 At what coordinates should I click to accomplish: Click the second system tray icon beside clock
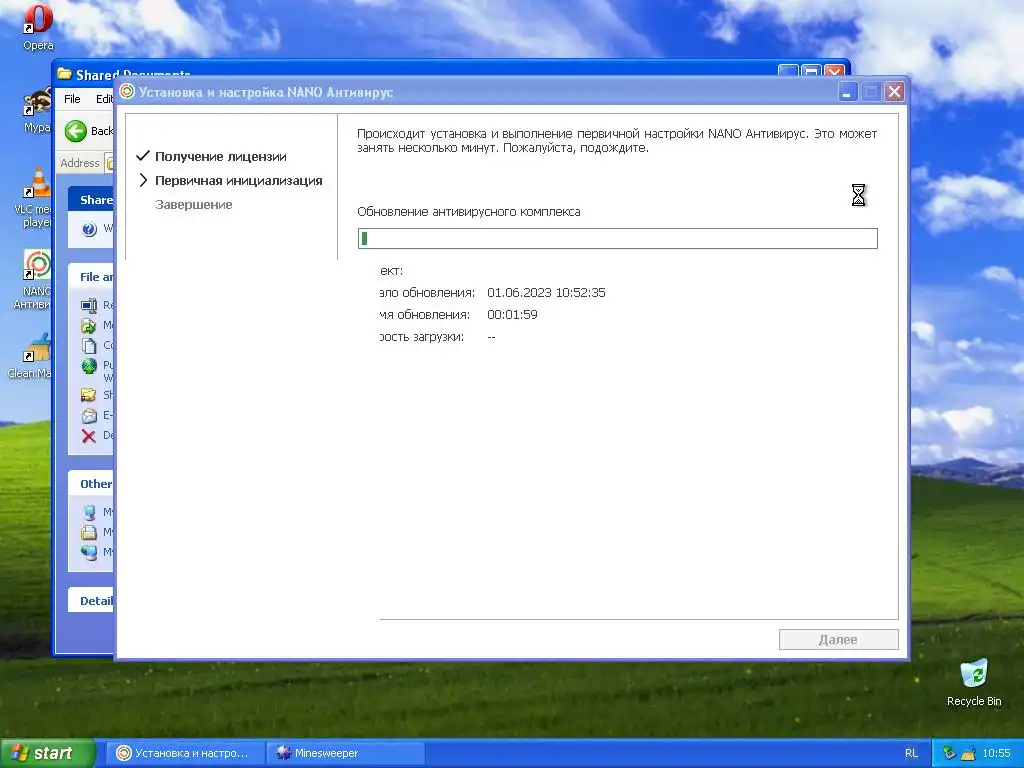[968, 753]
